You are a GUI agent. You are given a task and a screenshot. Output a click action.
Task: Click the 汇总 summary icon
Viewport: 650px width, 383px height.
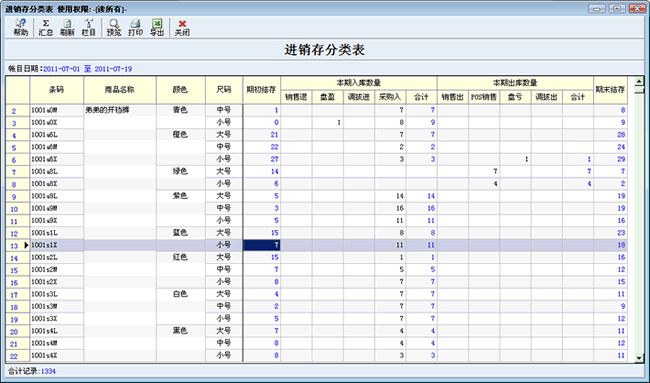pos(46,27)
